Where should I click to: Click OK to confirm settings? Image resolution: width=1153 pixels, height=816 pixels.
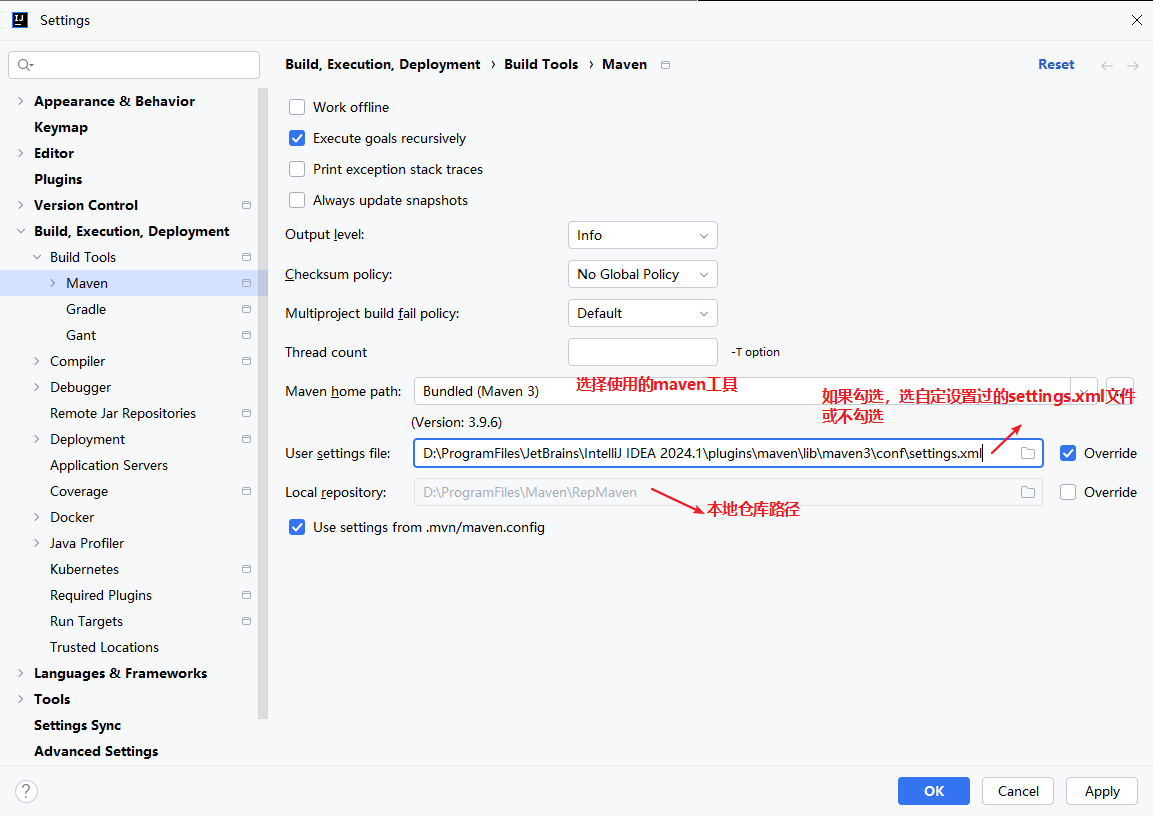[934, 791]
